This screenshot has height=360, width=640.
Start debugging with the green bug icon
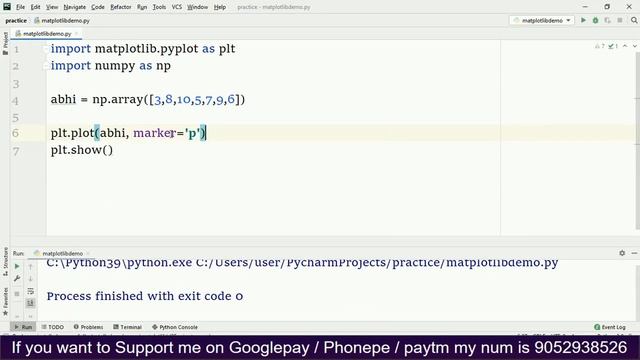click(x=596, y=20)
